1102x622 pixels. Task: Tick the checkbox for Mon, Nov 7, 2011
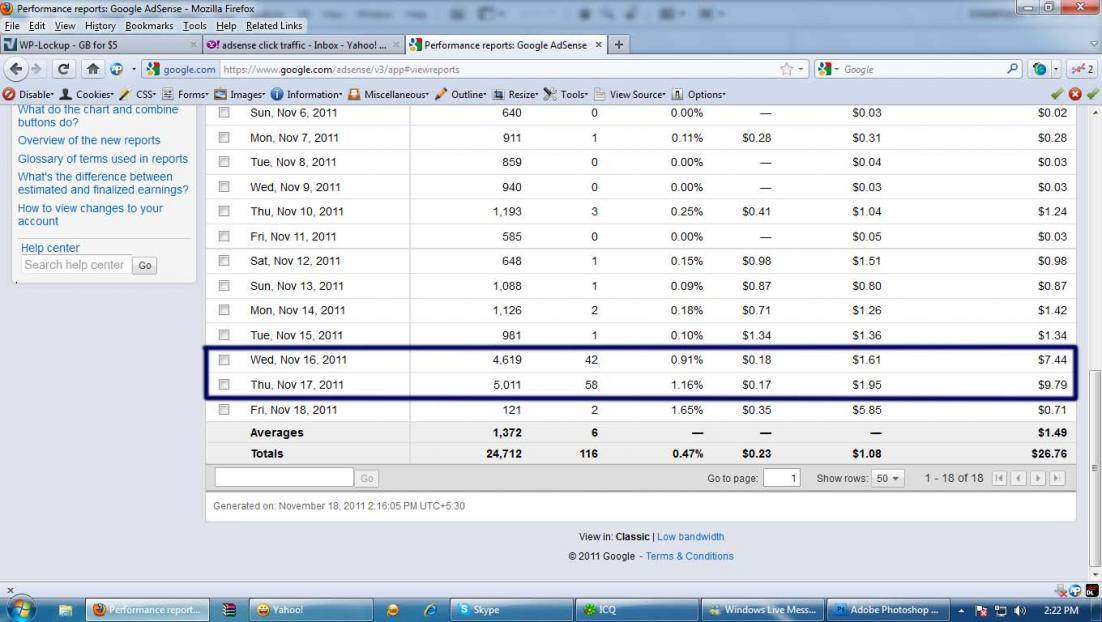(223, 138)
